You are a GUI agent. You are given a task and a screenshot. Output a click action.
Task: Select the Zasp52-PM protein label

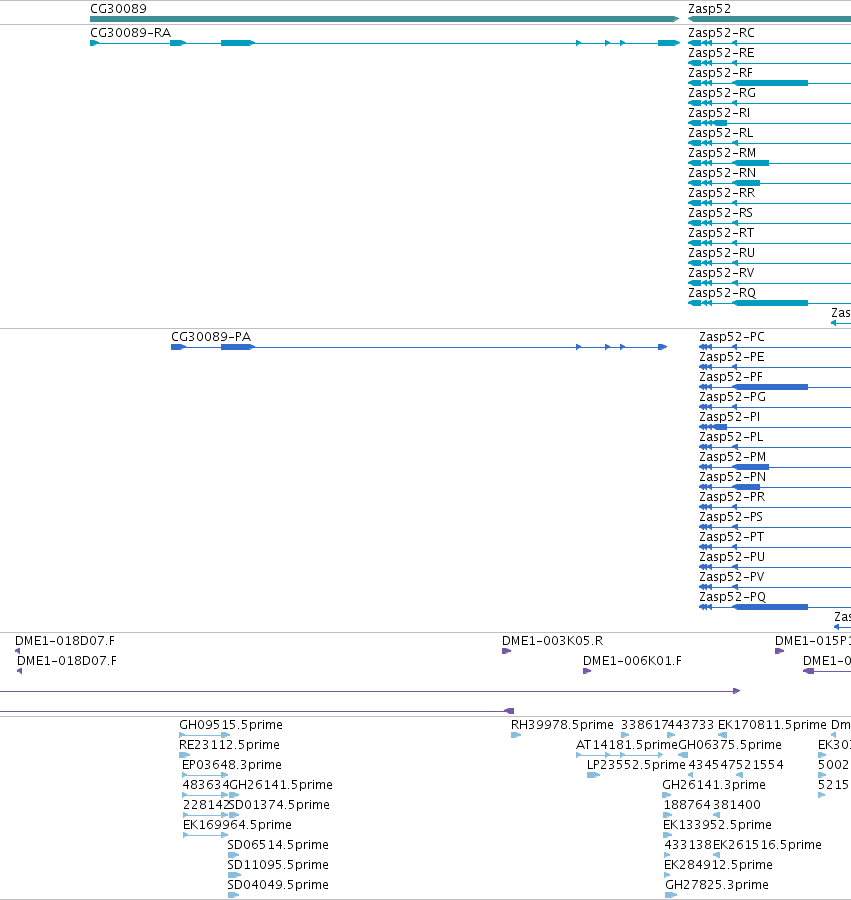[x=733, y=457]
